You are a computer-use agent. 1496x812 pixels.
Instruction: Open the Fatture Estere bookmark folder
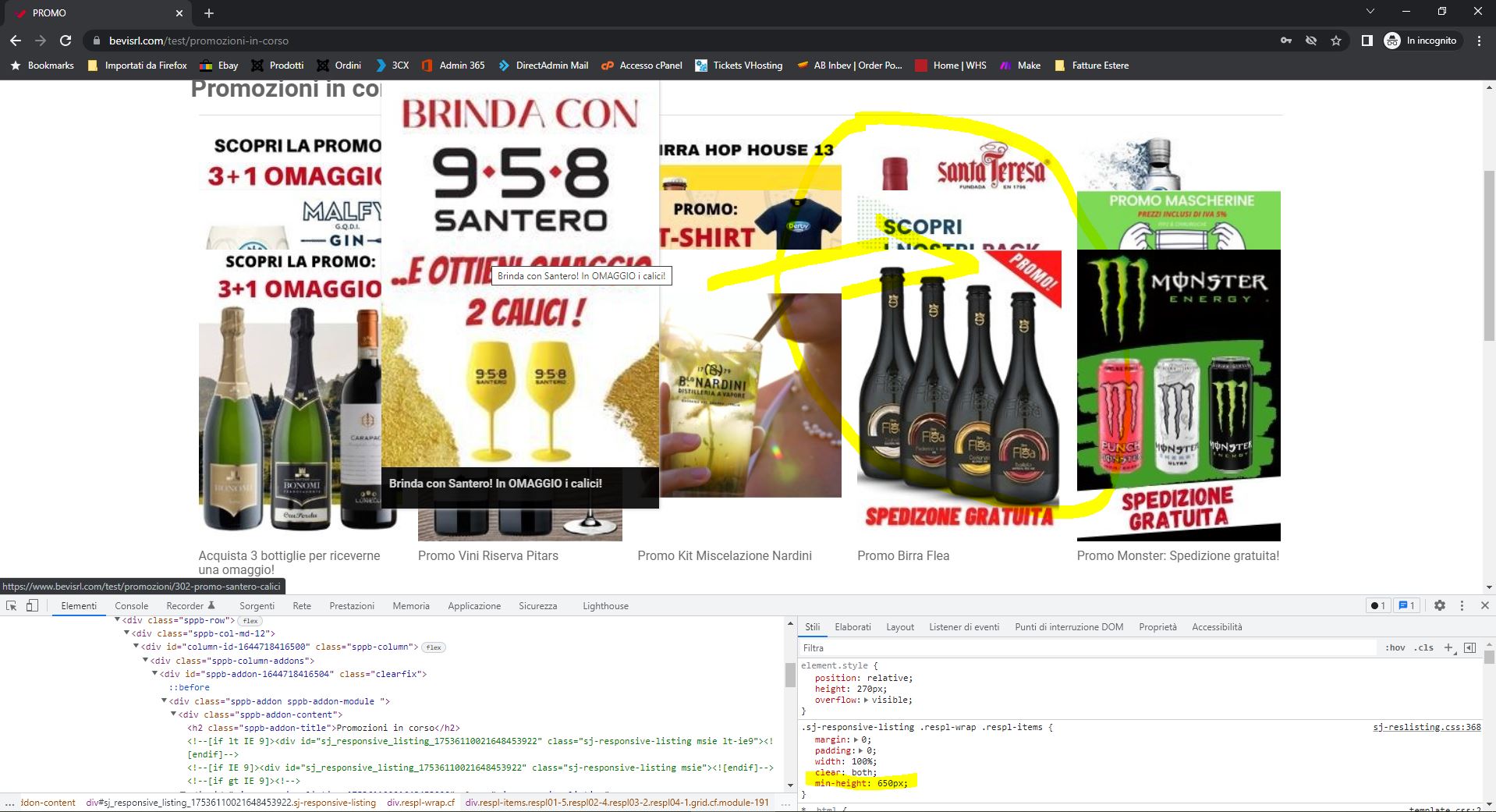click(1091, 66)
